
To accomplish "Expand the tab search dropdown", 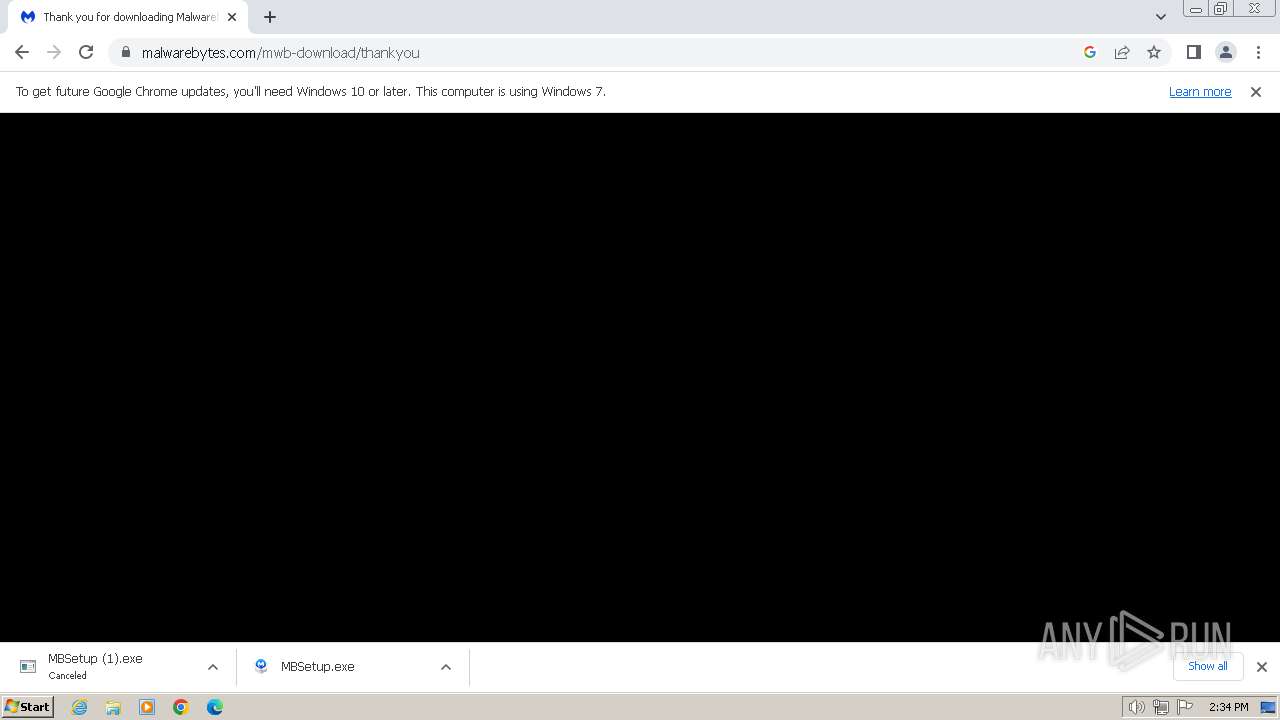I will 1161,17.
